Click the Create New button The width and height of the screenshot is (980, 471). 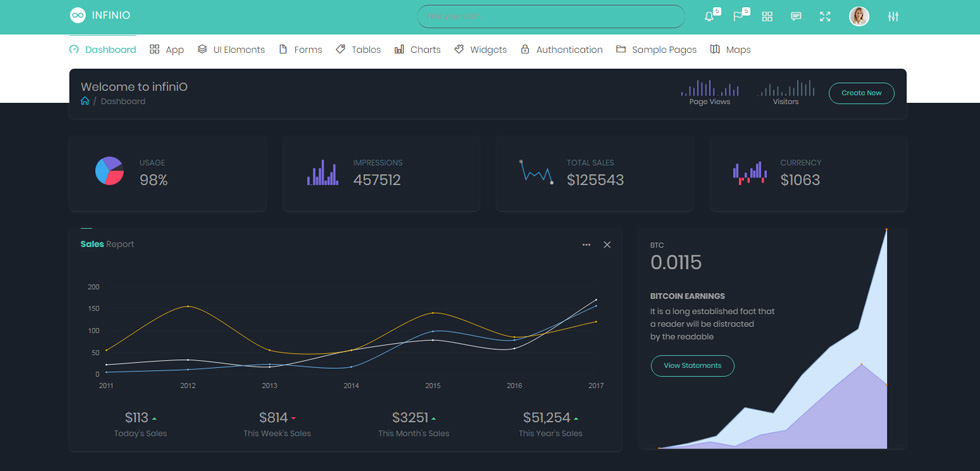(861, 93)
